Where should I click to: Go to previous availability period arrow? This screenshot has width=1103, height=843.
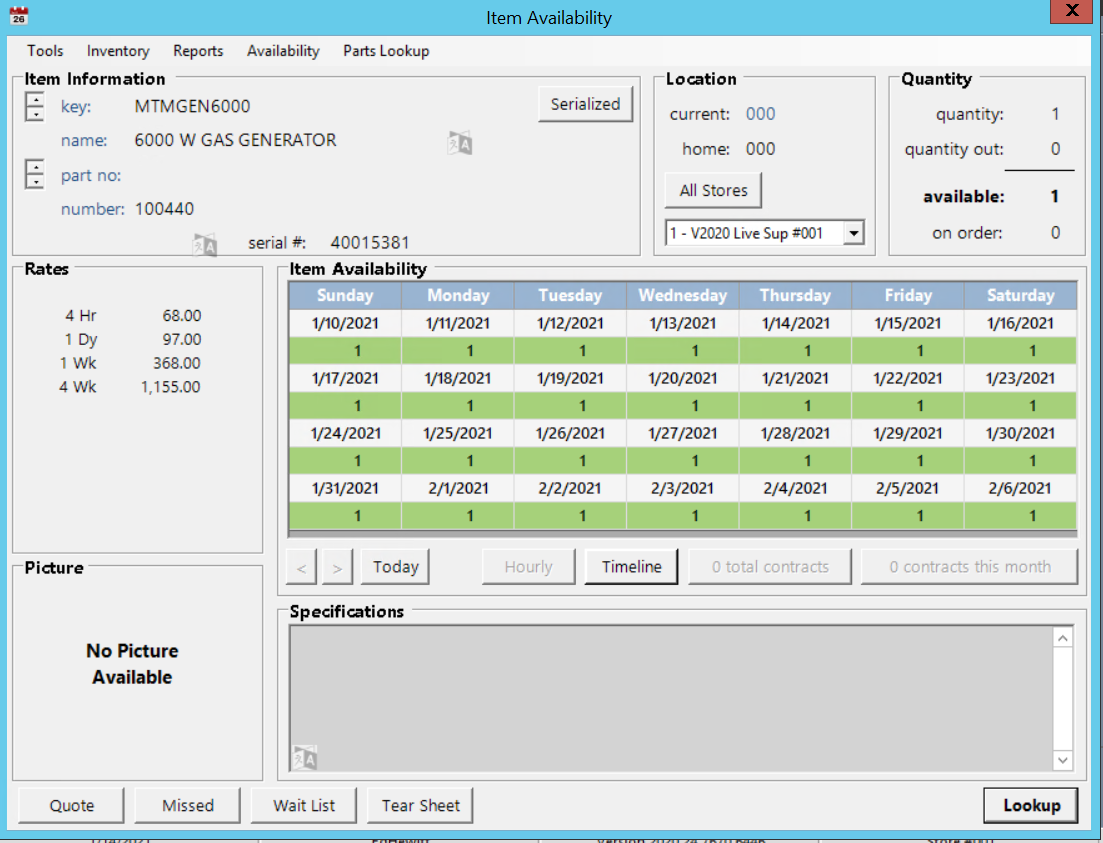tap(301, 567)
